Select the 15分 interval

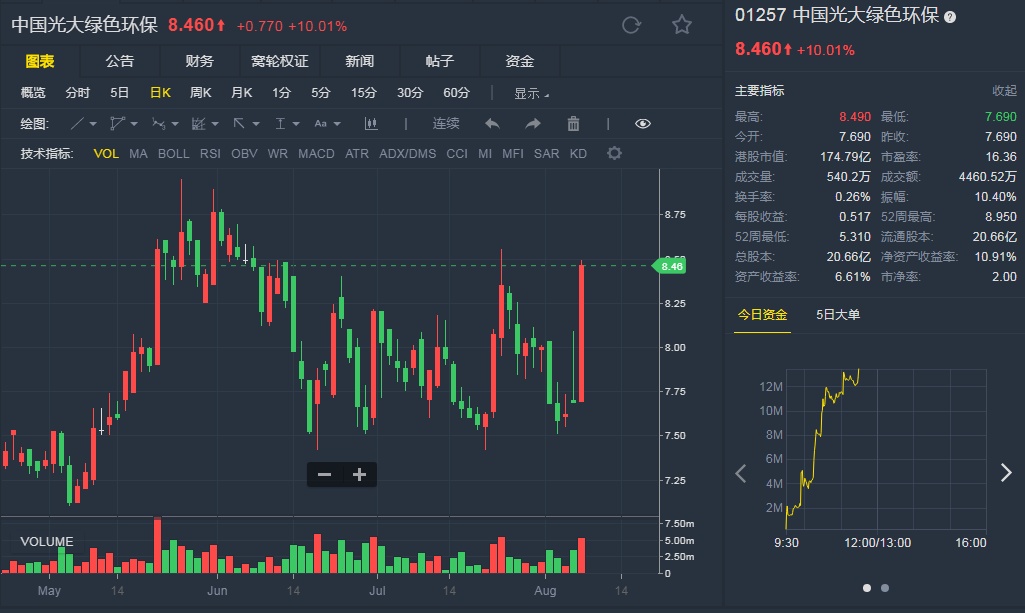tap(363, 93)
